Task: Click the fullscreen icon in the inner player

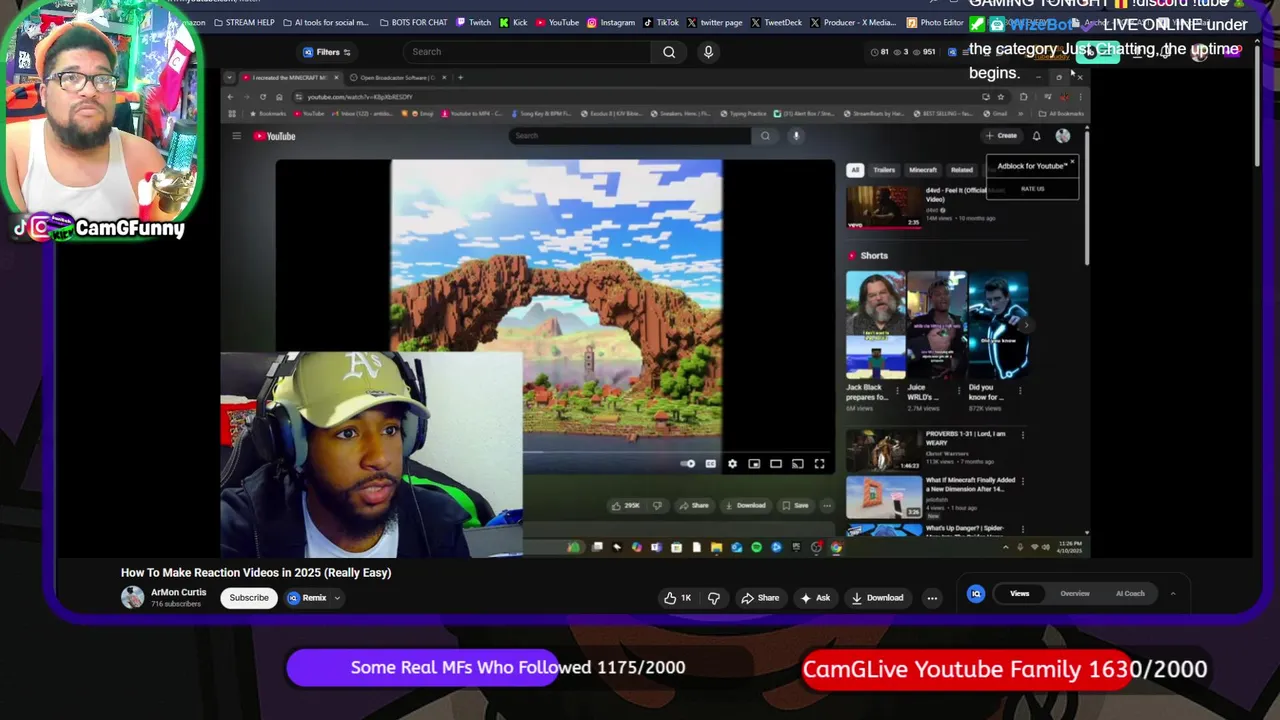Action: coord(819,464)
